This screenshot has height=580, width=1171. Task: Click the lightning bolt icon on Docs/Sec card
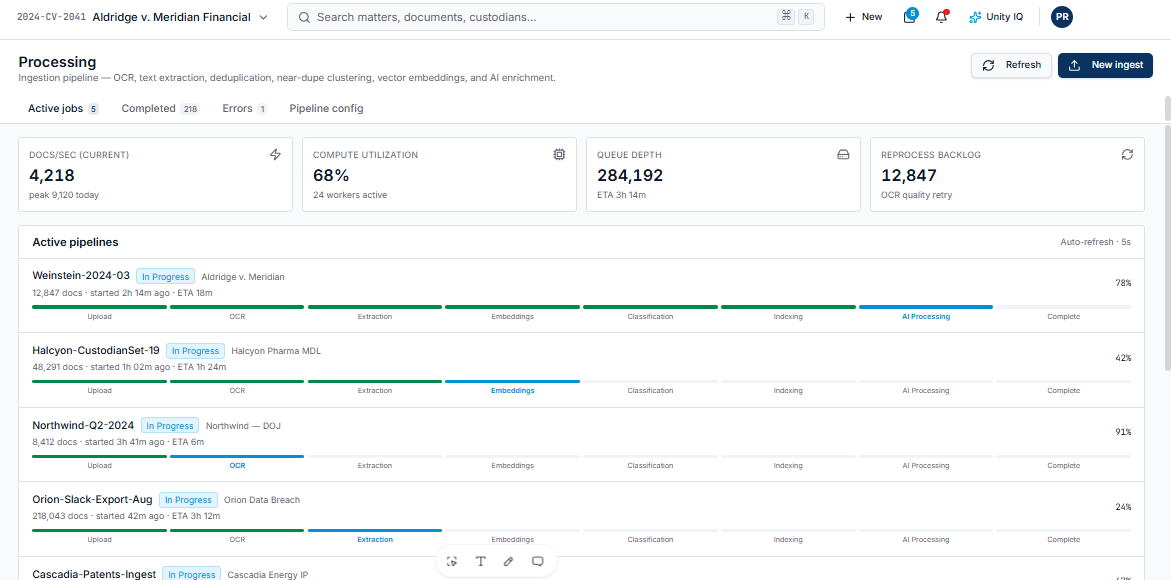(276, 155)
